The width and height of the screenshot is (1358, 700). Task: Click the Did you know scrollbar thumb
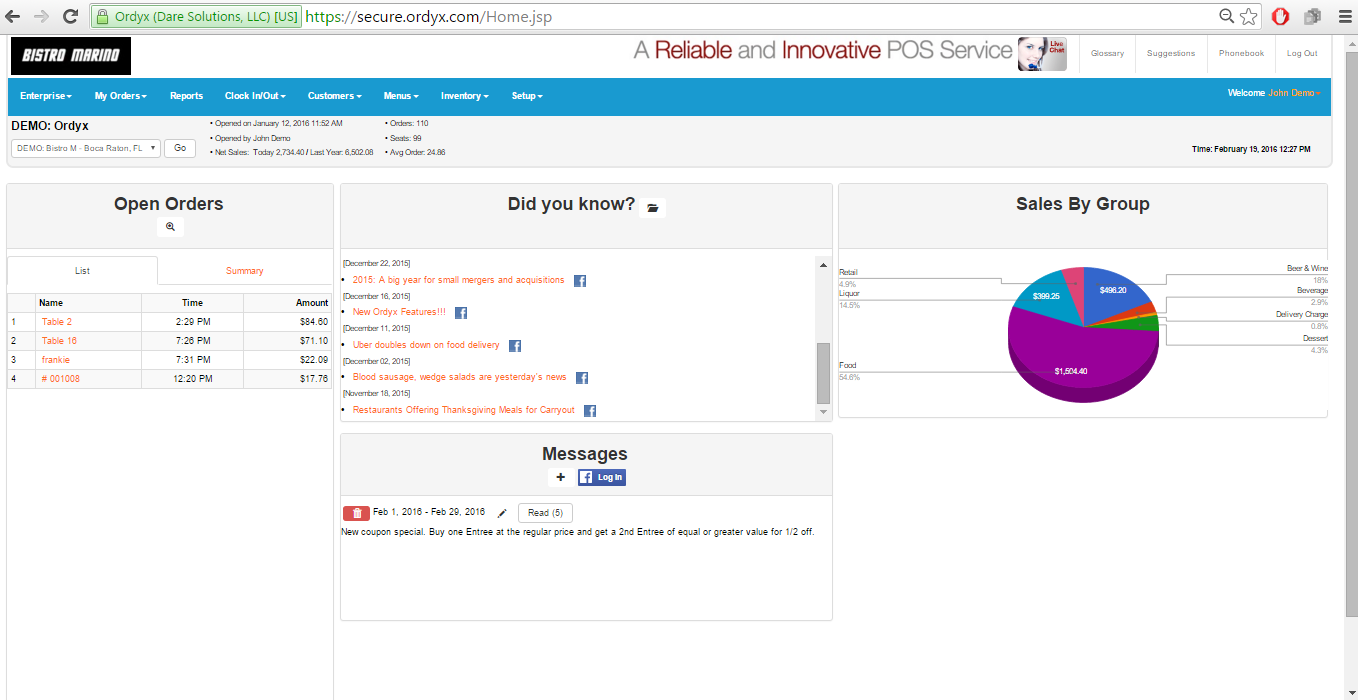tap(823, 372)
